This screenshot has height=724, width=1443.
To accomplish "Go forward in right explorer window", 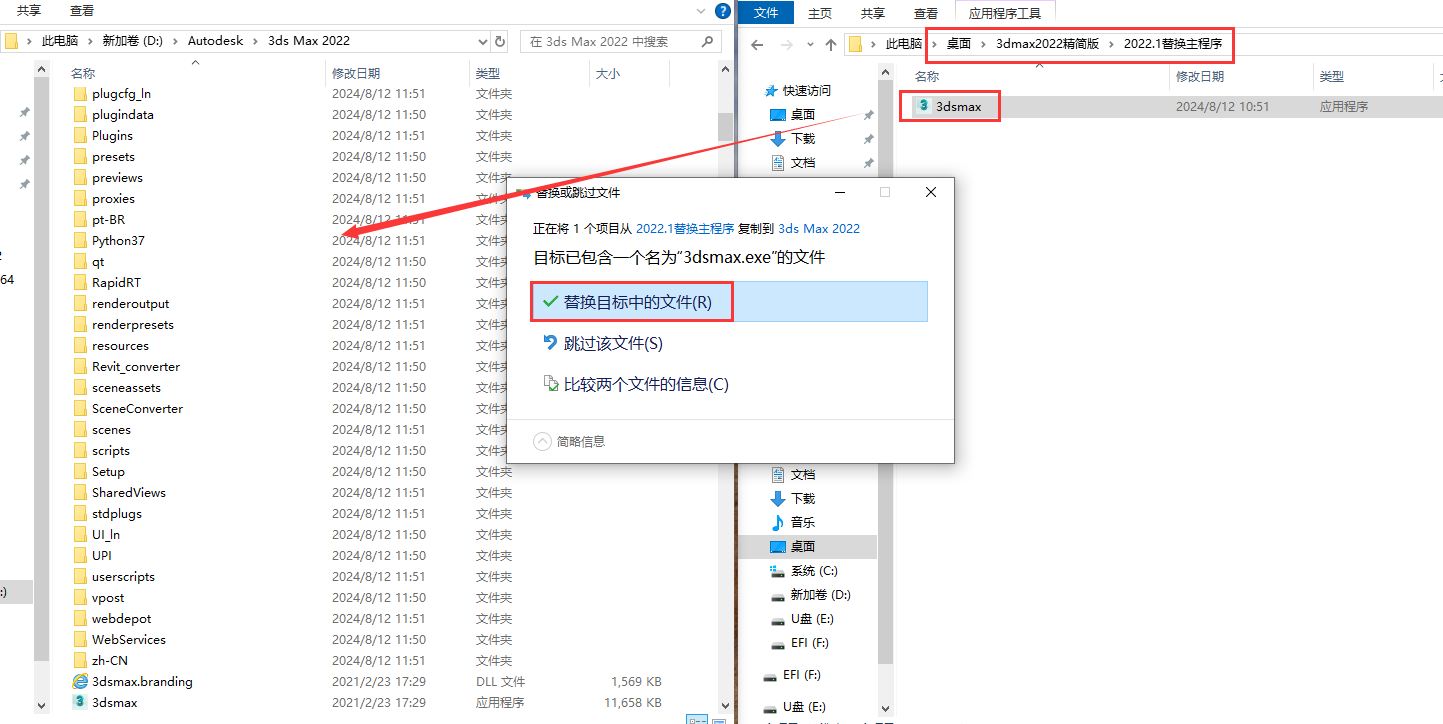I will [x=785, y=45].
